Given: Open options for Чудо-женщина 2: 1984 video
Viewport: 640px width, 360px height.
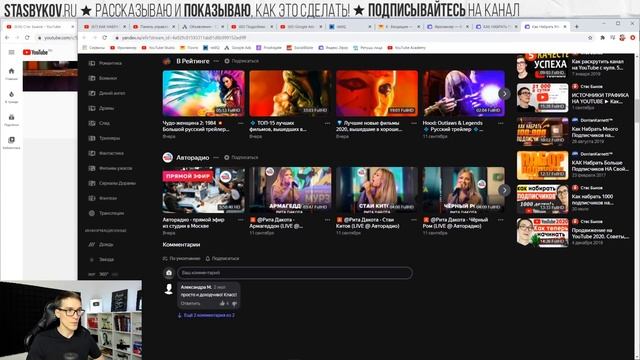Looking at the screenshot, I should point(241,123).
